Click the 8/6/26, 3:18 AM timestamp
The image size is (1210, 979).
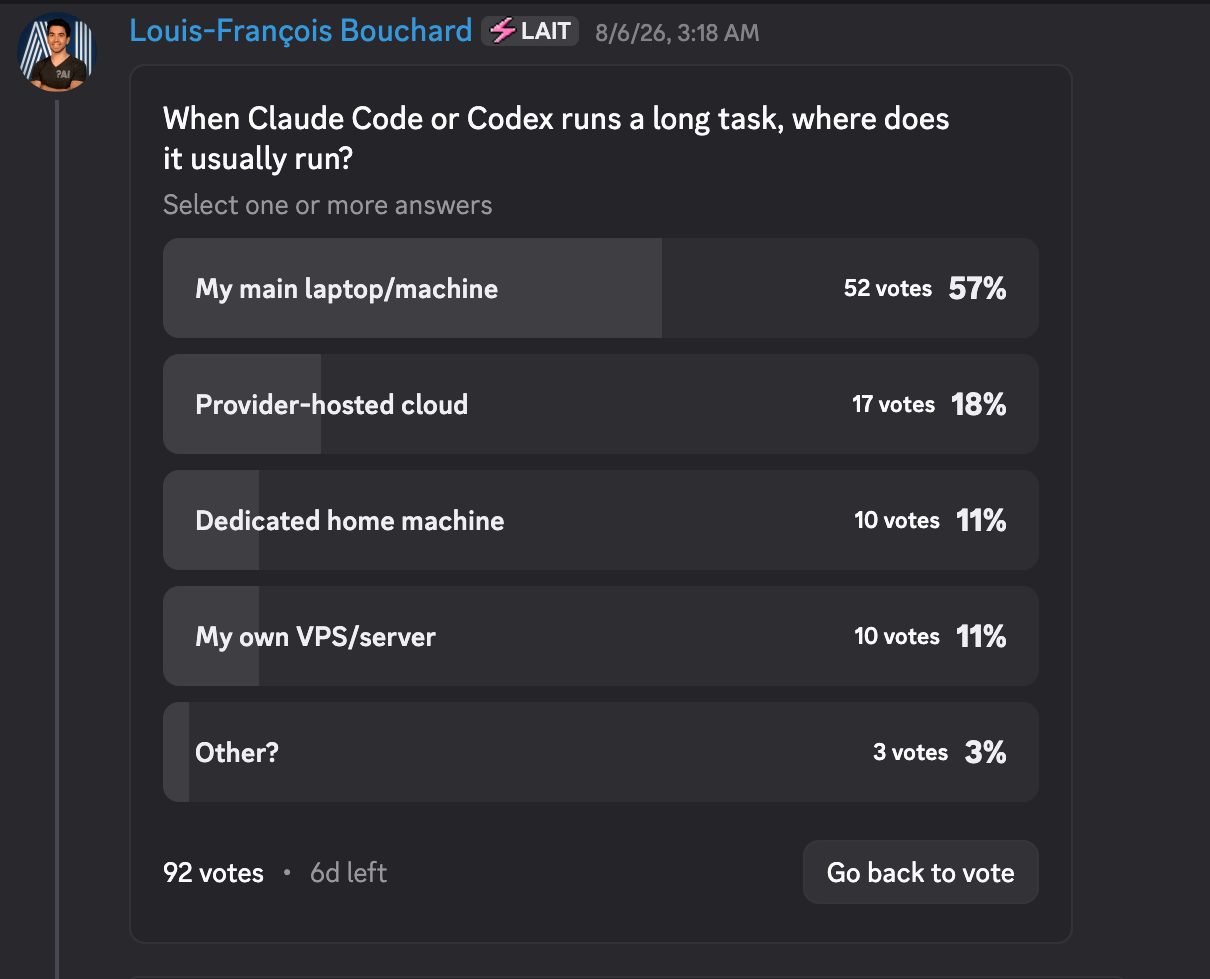click(x=677, y=33)
